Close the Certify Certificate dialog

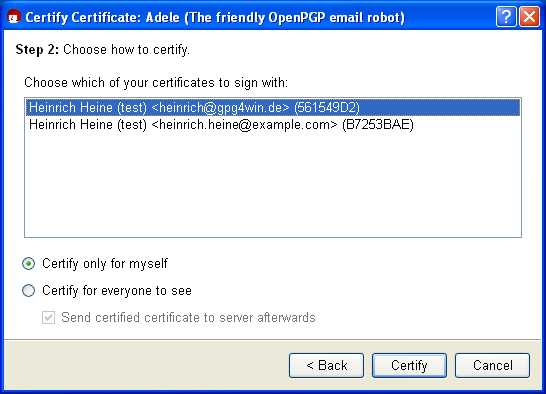pos(529,16)
